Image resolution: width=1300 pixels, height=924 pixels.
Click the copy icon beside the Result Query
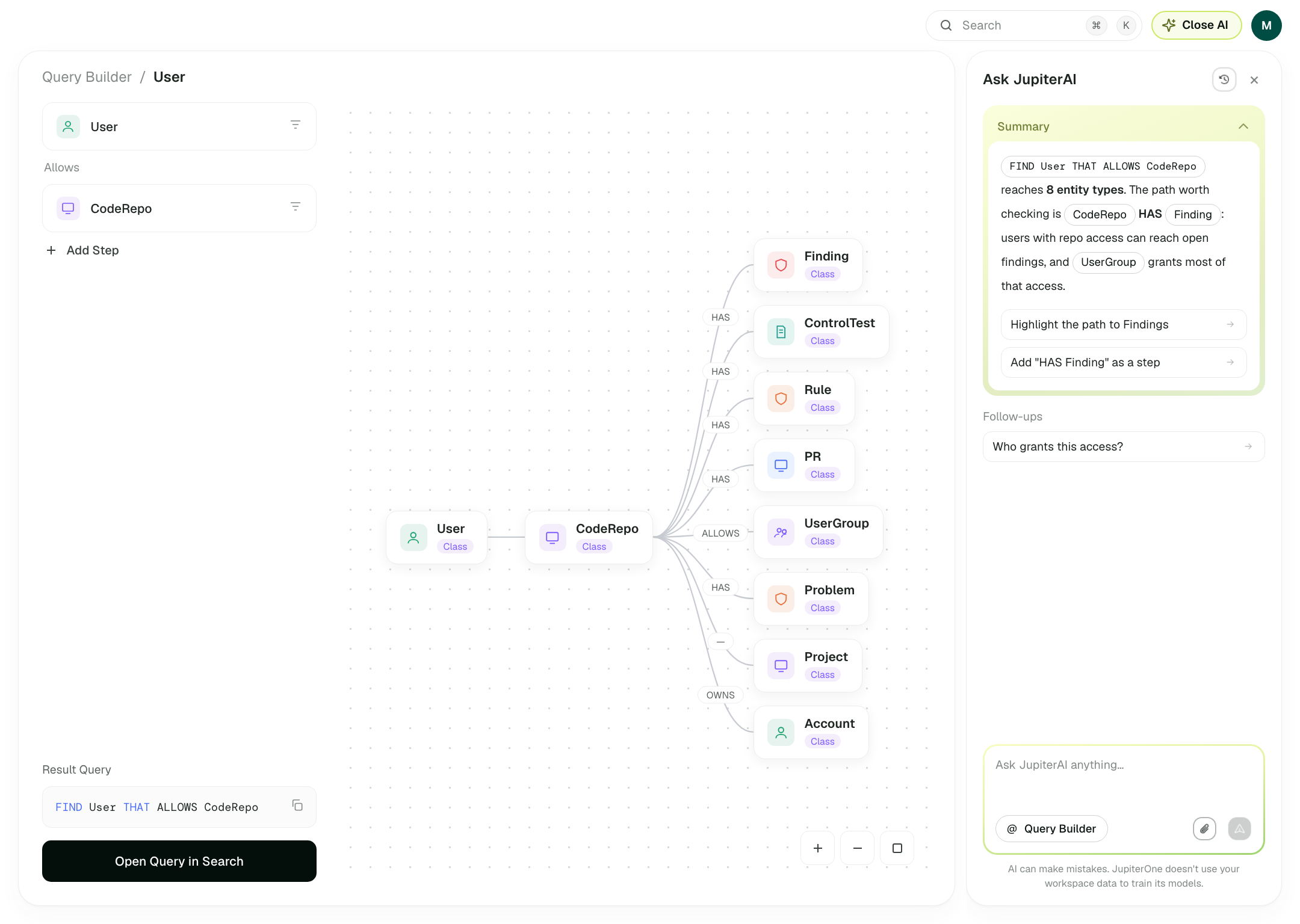[x=297, y=805]
